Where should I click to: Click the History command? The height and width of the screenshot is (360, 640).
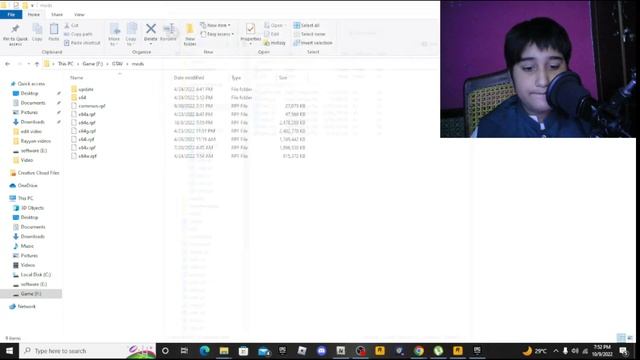tap(275, 43)
